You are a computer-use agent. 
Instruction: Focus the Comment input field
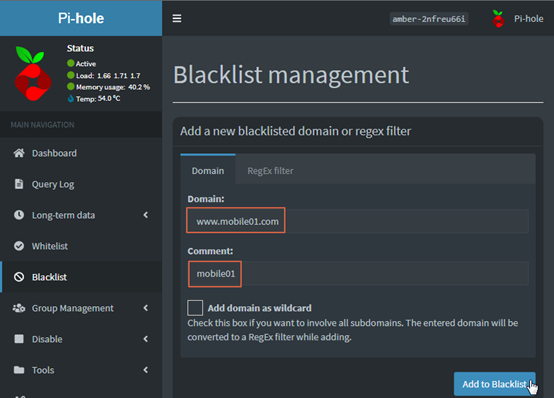click(358, 274)
